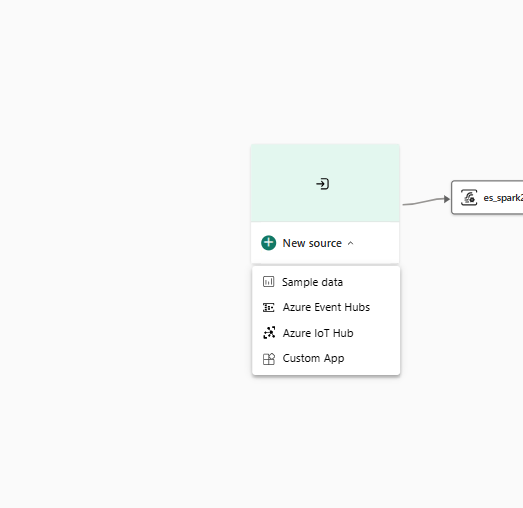Click blank canvas below the dropdown menu
Screen dimensions: 523x508
click(326, 440)
